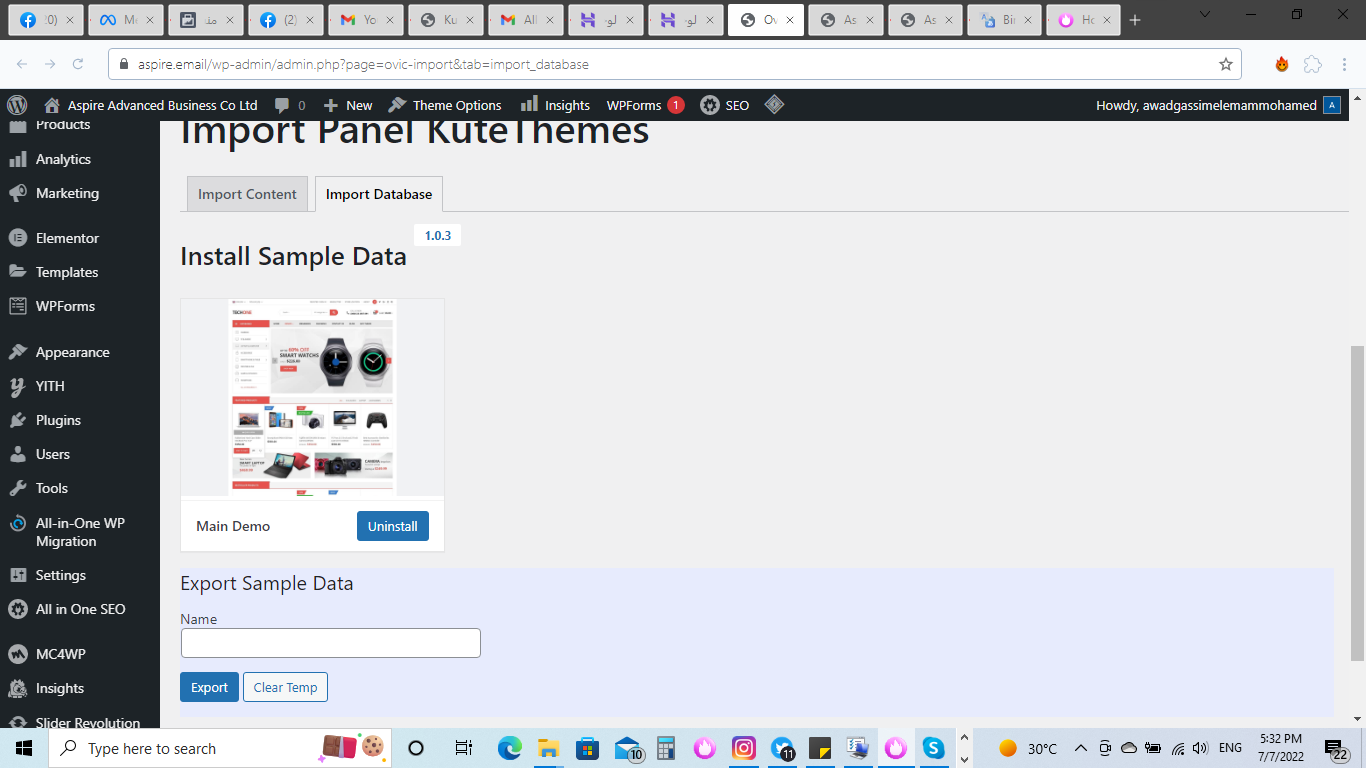Click the Uninstall button for Main Demo
Viewport: 1366px width, 768px height.
click(393, 526)
